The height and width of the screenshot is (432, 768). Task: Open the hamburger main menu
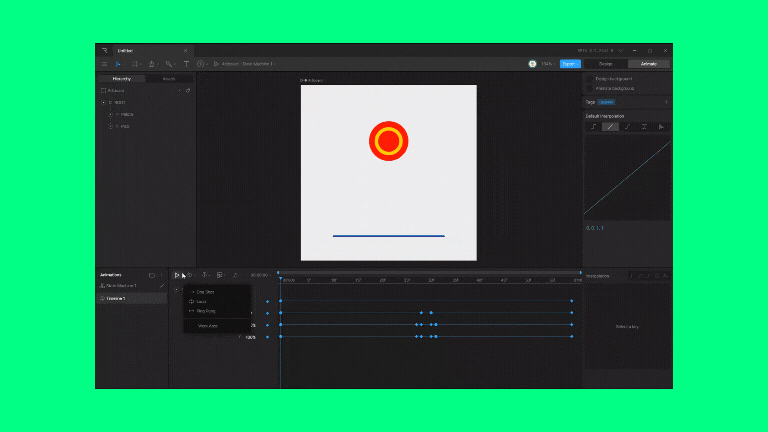point(103,64)
